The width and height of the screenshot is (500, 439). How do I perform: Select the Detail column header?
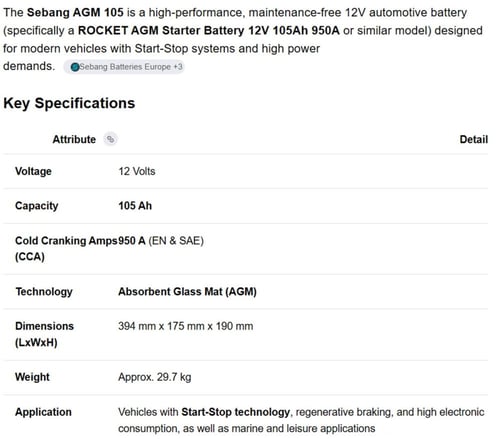click(473, 139)
